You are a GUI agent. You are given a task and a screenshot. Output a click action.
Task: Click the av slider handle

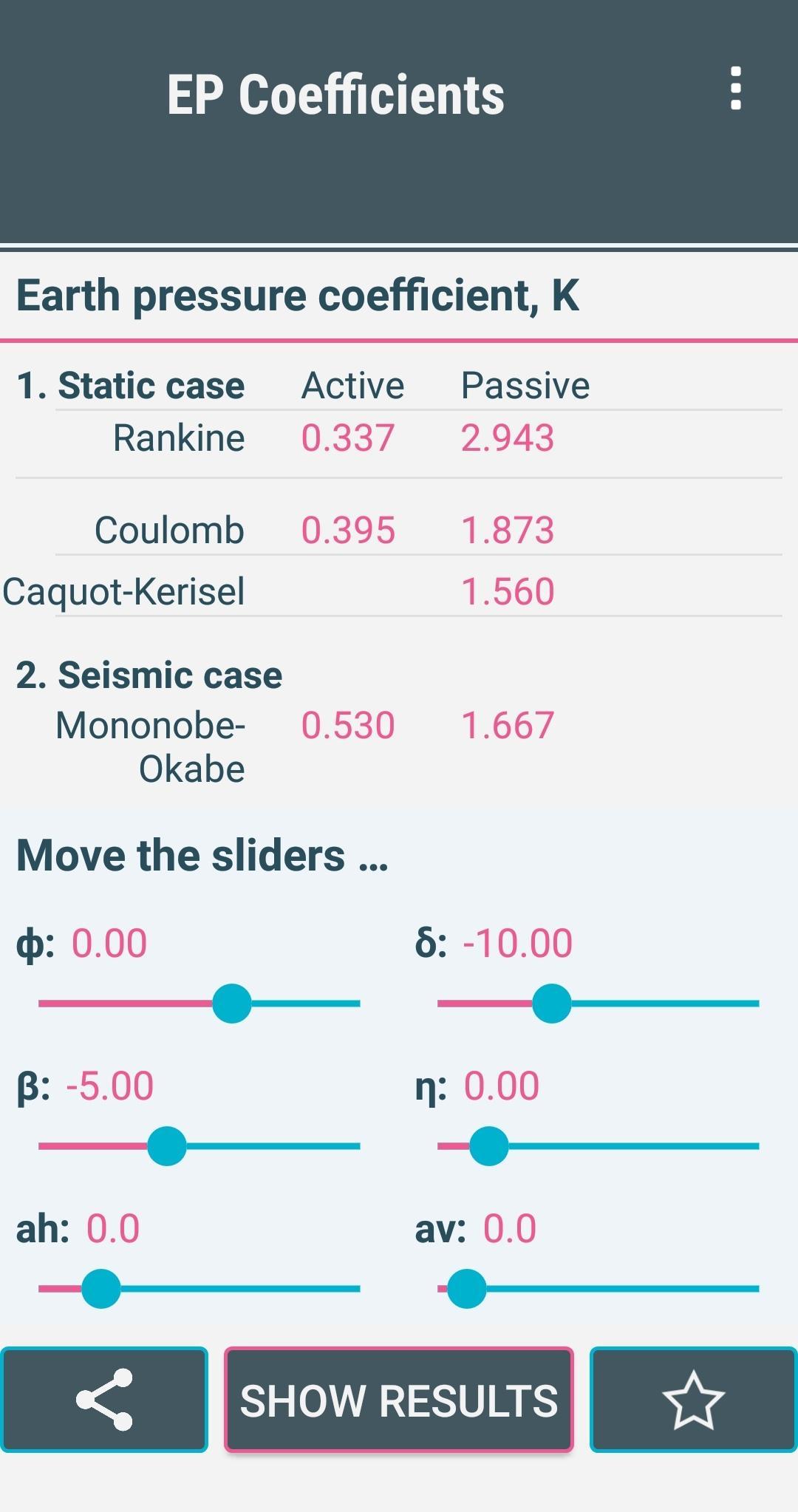(467, 1289)
